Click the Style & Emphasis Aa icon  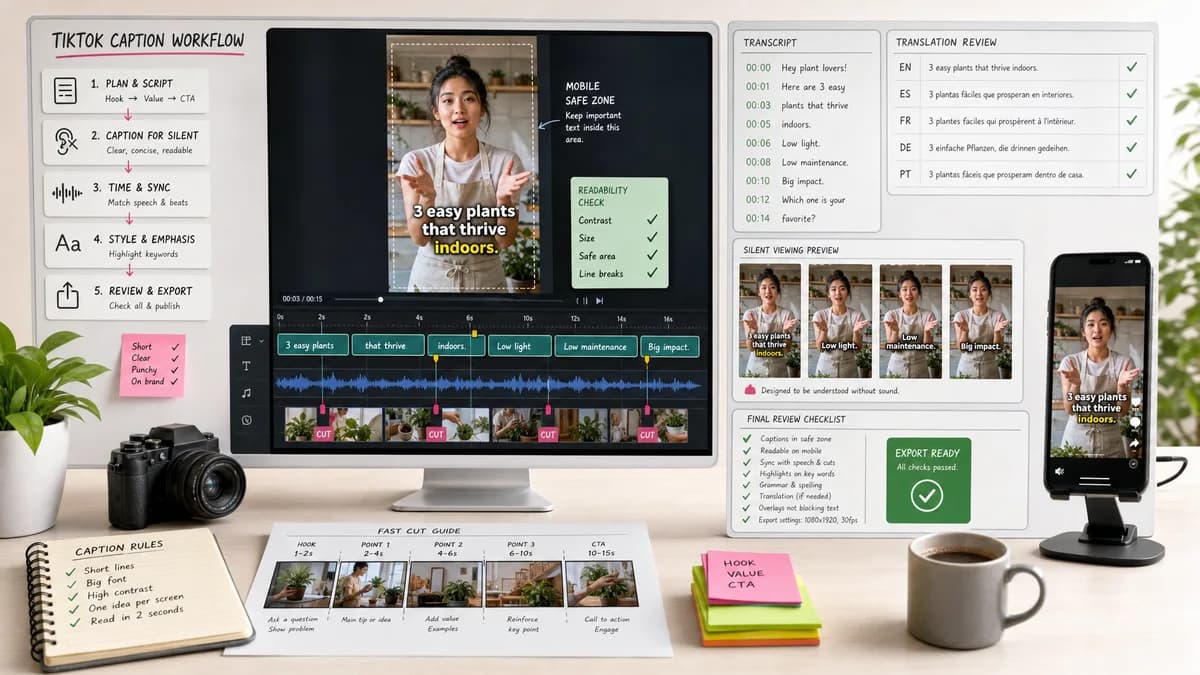point(67,245)
